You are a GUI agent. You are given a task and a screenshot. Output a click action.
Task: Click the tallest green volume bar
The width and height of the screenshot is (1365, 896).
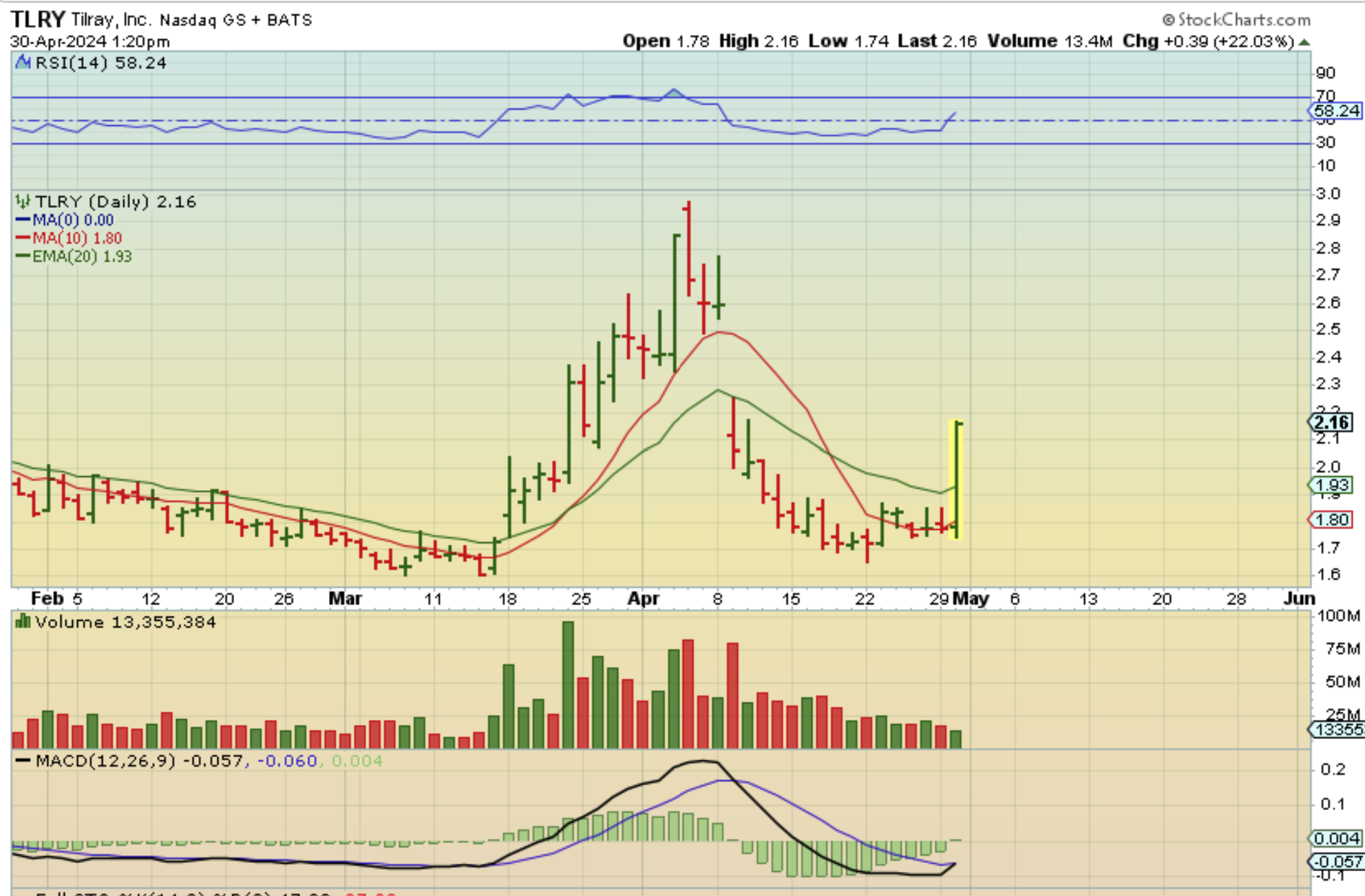(568, 684)
